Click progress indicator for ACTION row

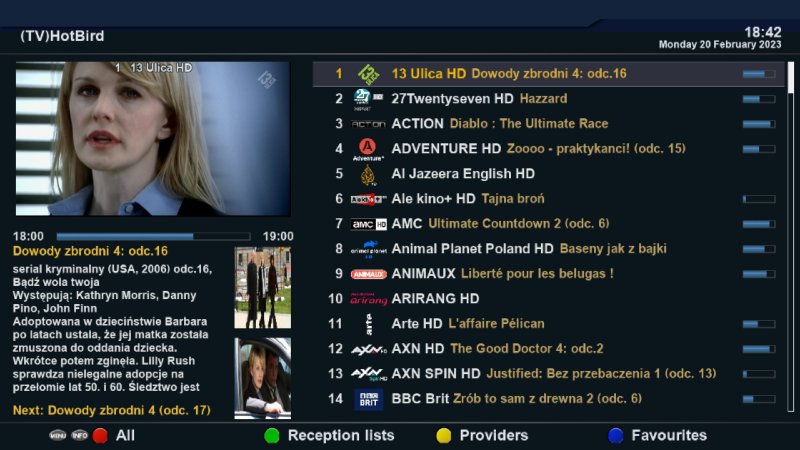pyautogui.click(x=759, y=124)
